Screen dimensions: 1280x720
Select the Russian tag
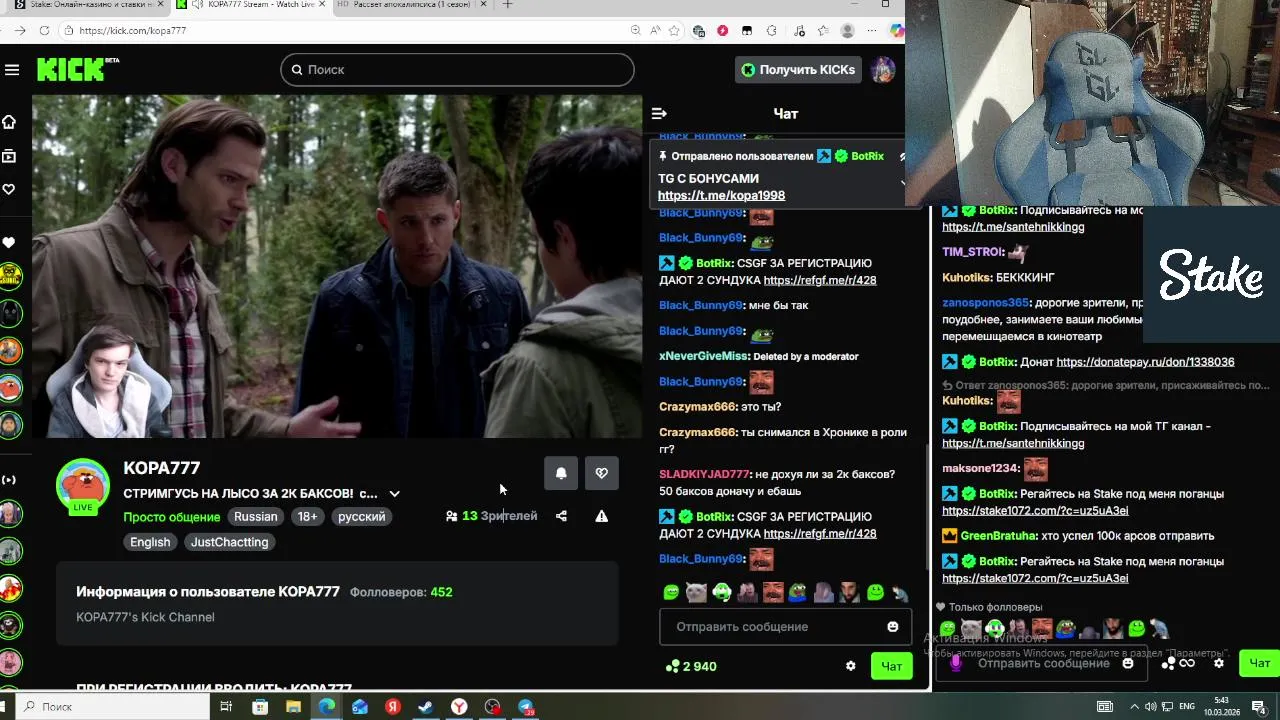(x=256, y=517)
